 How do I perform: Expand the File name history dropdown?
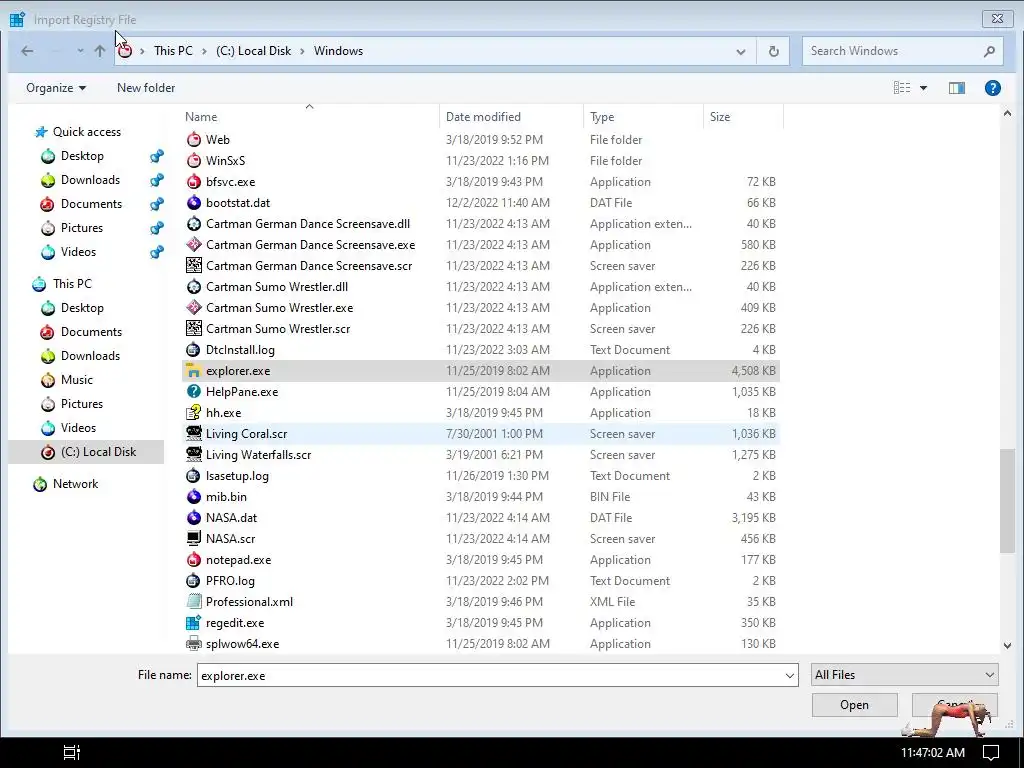click(790, 675)
